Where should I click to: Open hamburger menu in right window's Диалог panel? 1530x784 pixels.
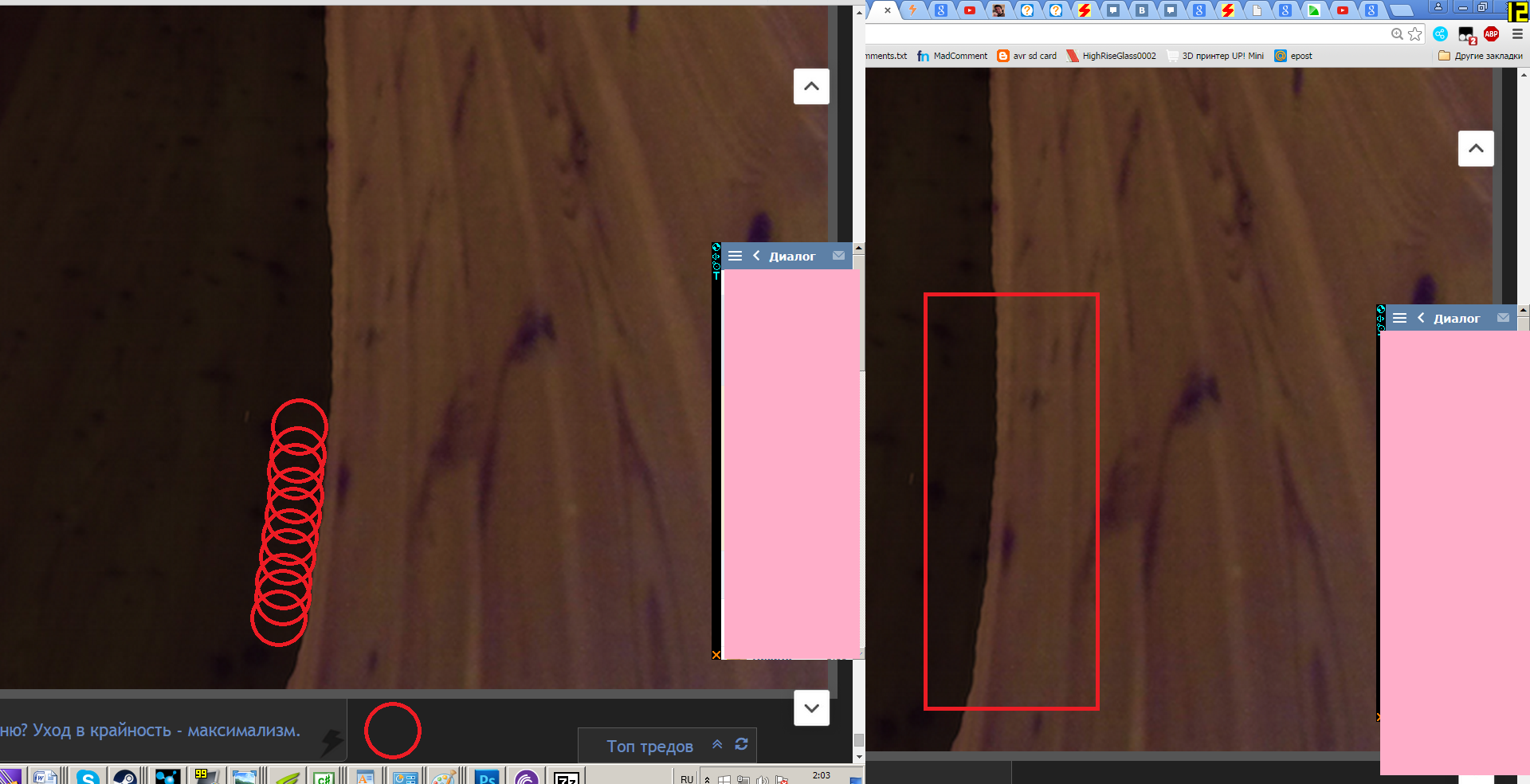[1399, 318]
